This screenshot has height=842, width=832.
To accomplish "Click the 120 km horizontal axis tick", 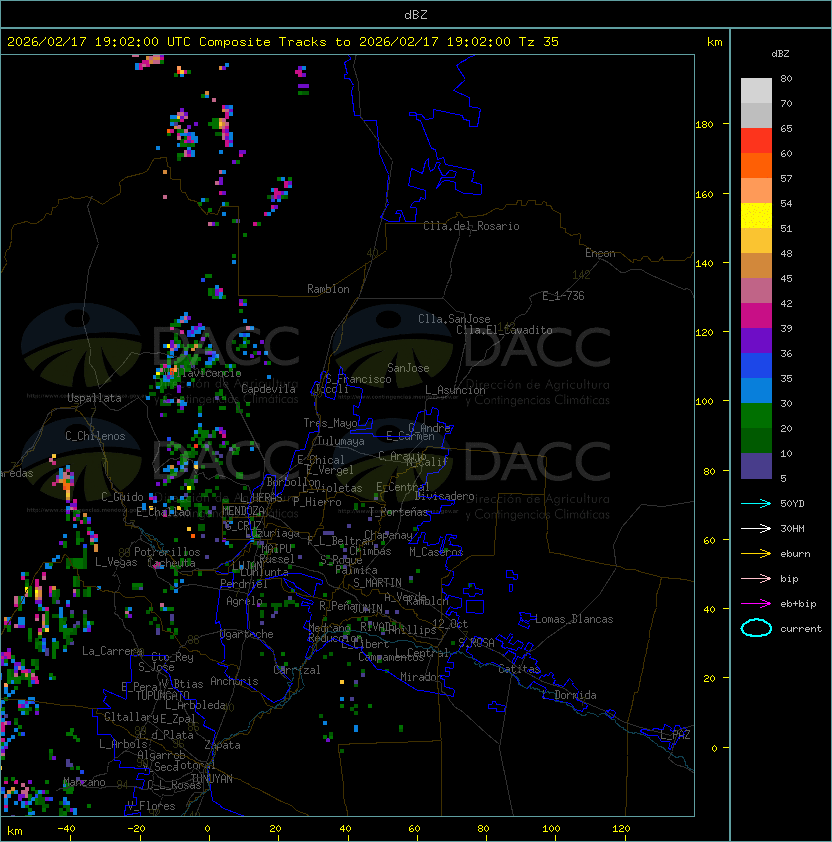I will pos(622,829).
